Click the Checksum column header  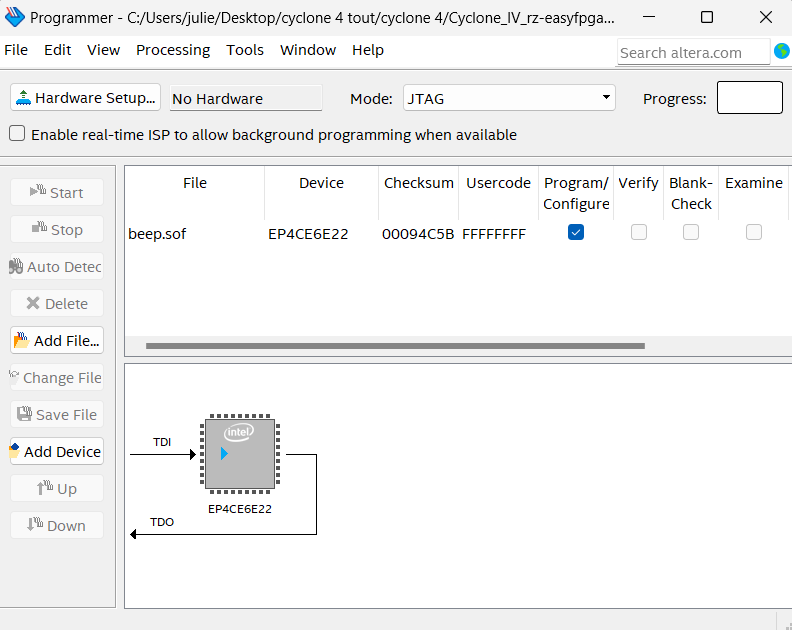(x=418, y=183)
